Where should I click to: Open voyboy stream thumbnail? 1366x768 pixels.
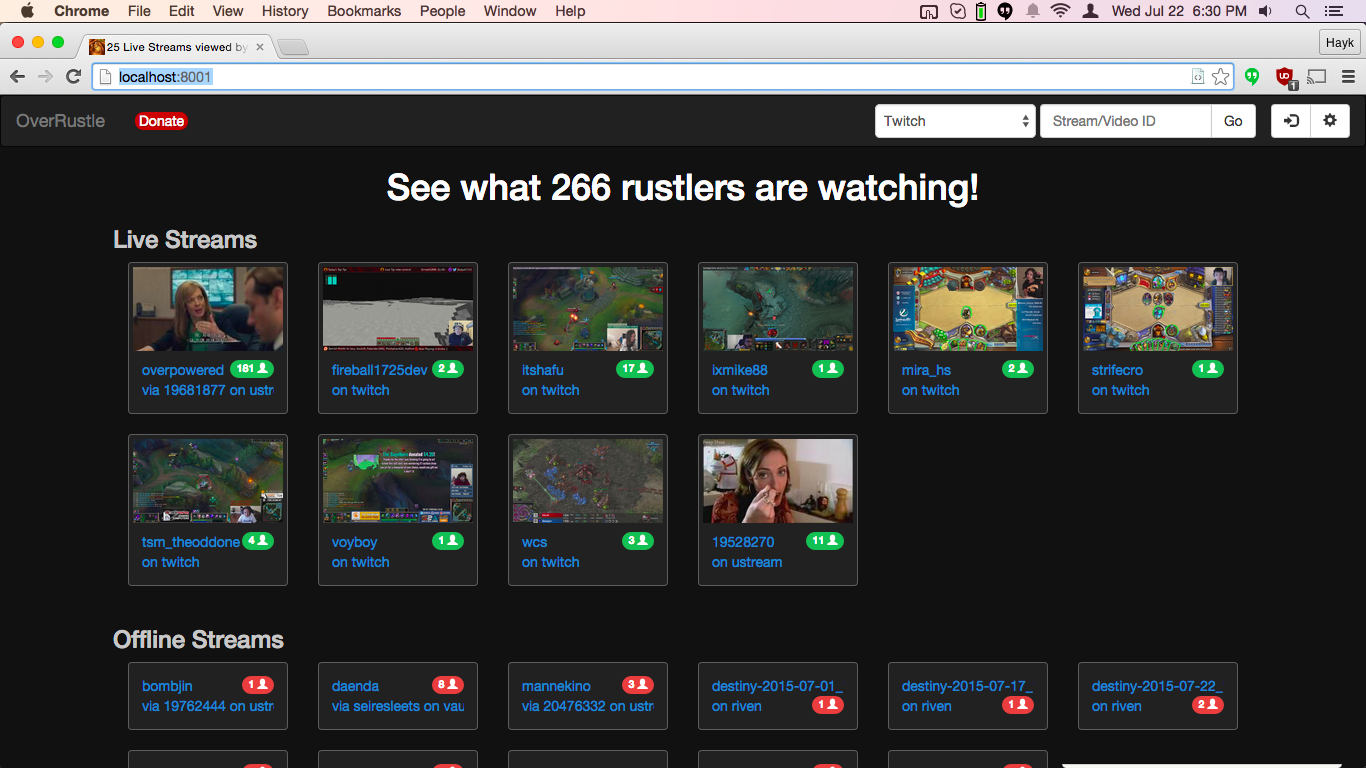[x=398, y=480]
